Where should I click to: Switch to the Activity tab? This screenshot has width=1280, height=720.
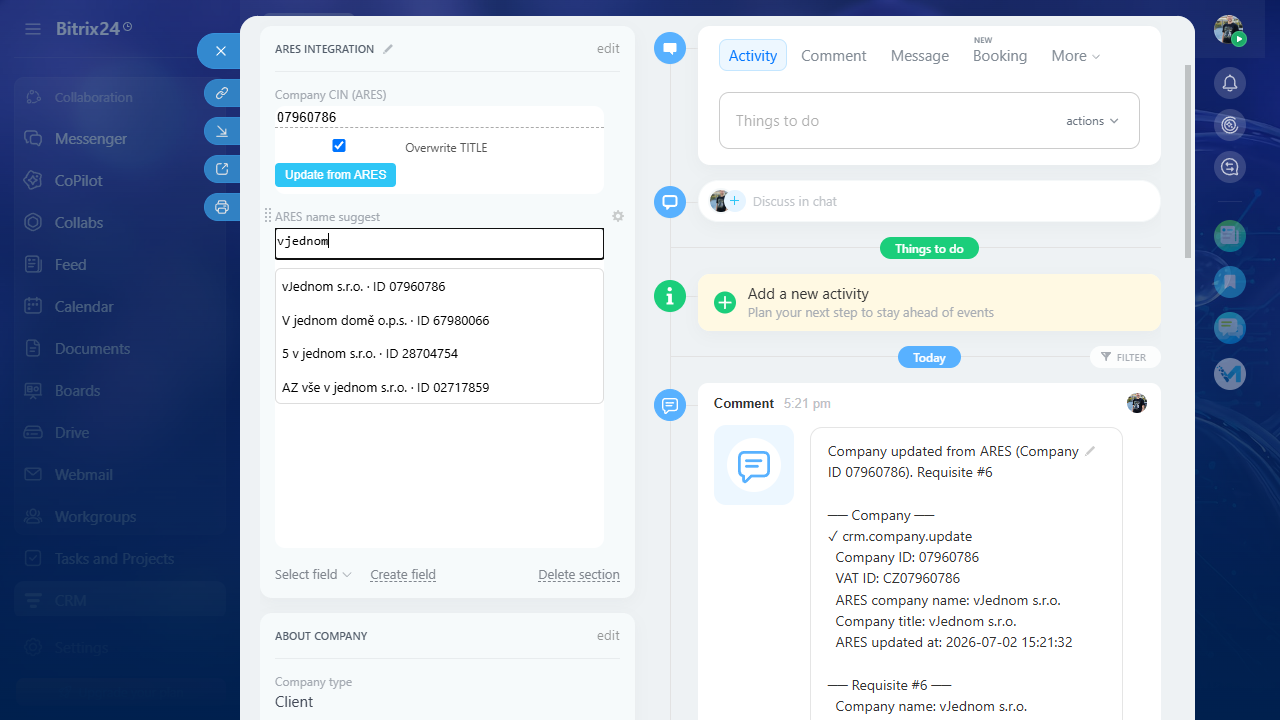tap(753, 56)
